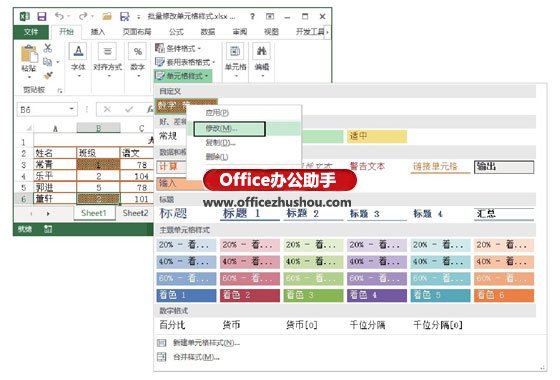Open the Number (数字) percent group icon
Image resolution: width=560 pixels, height=380 pixels.
[x=138, y=51]
